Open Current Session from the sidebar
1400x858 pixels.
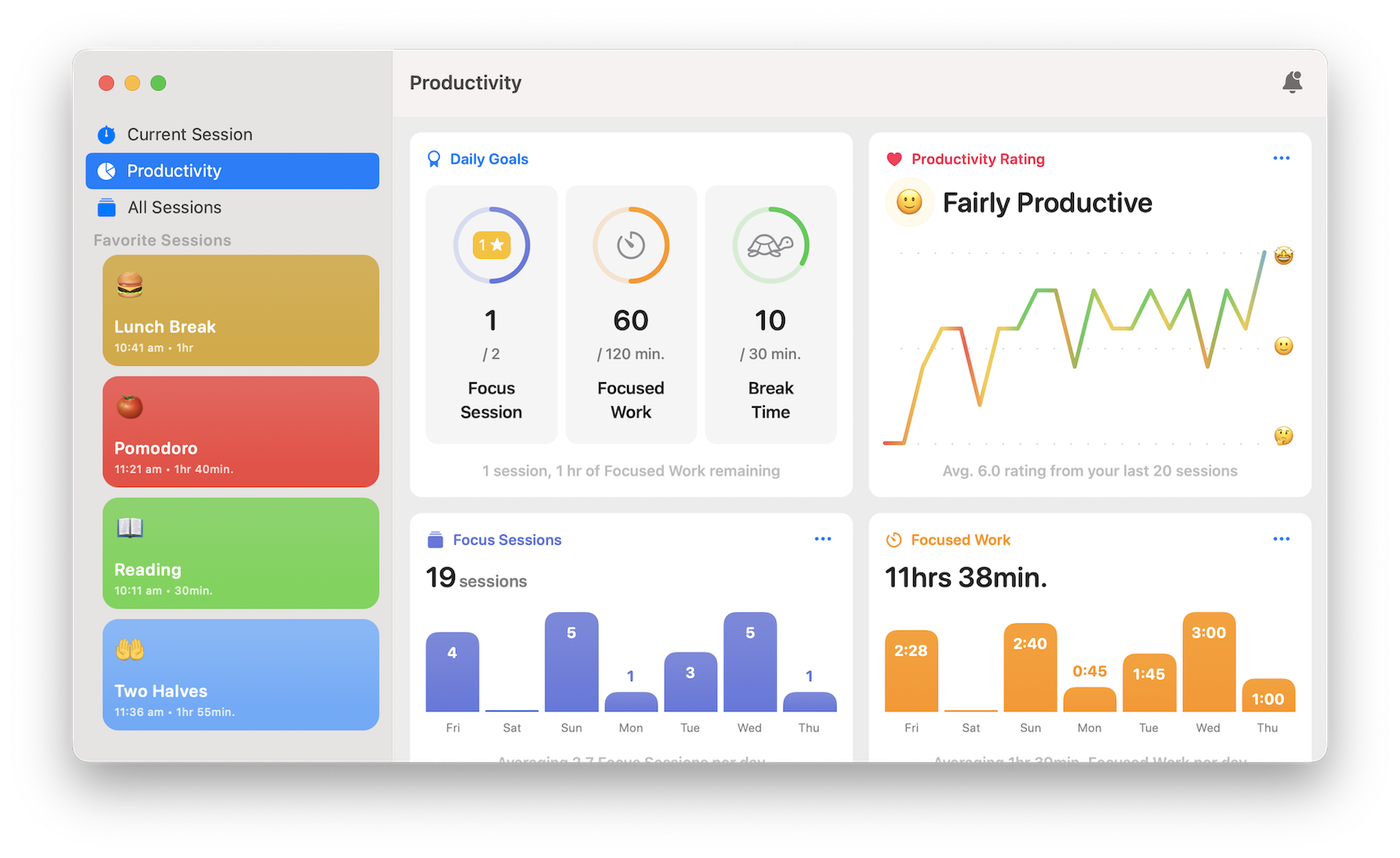click(x=189, y=134)
